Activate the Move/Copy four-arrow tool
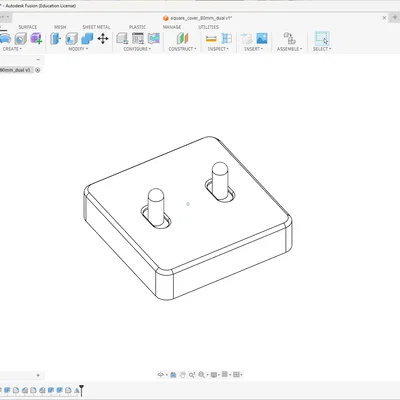 103,39
